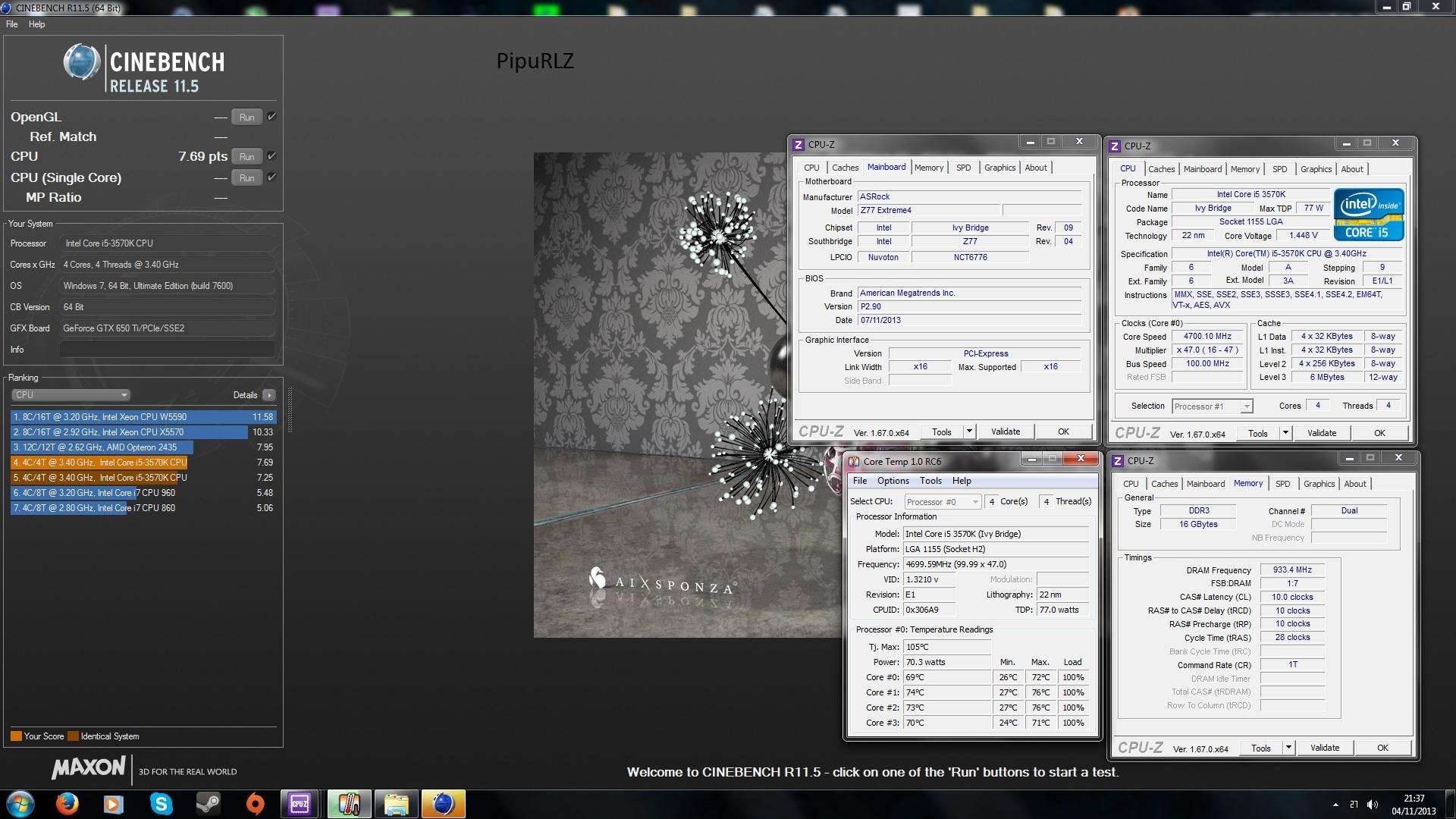Select ranking row AMD Opteron 2435

coord(143,447)
